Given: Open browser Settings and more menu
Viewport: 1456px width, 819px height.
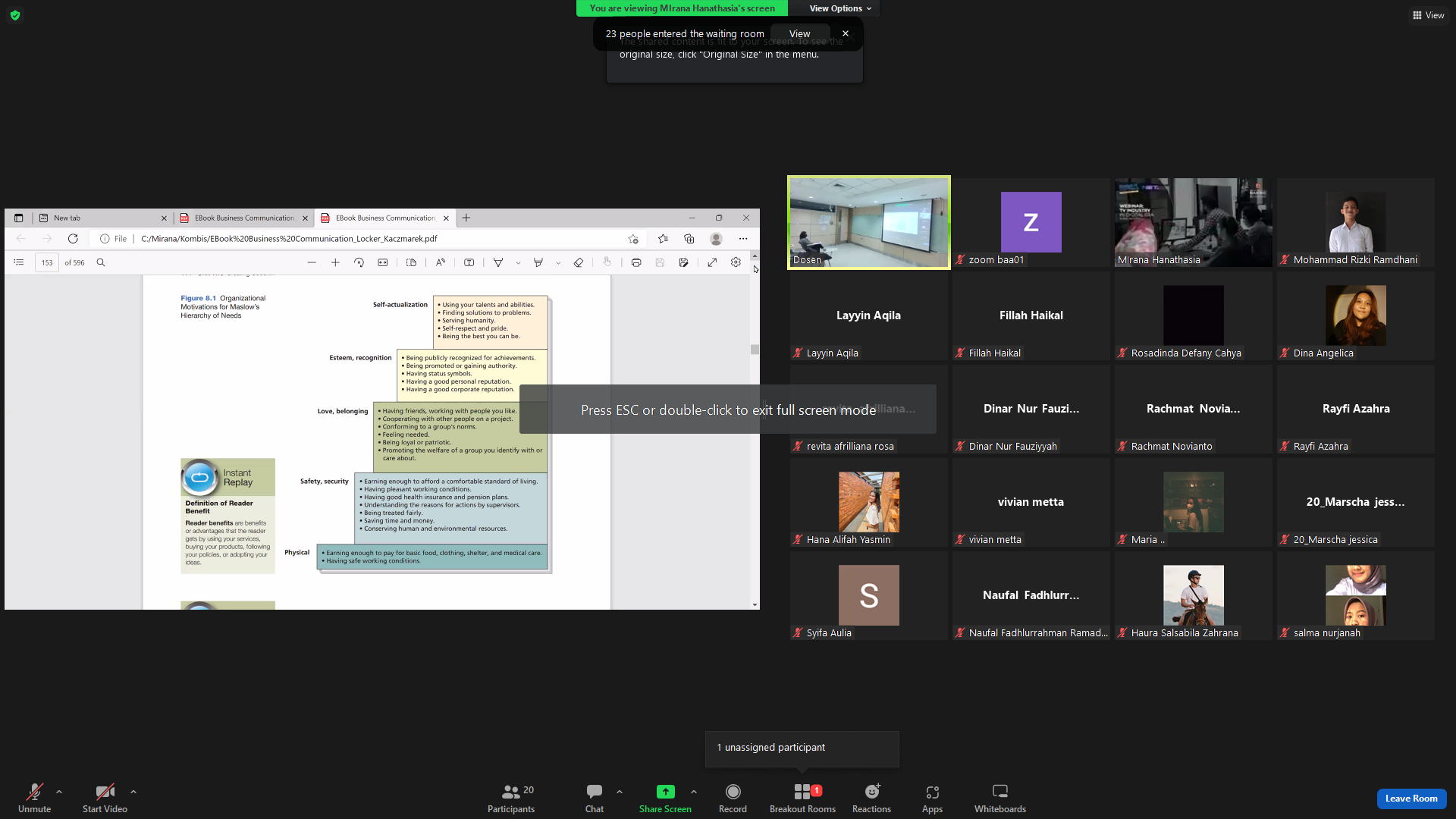Looking at the screenshot, I should (x=743, y=239).
